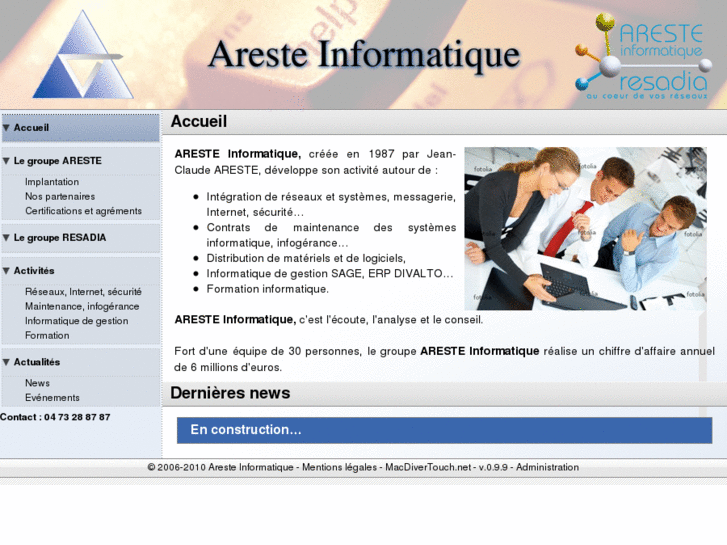Click the Formation informatique bullet text
Image resolution: width=727 pixels, height=545 pixels.
click(268, 289)
